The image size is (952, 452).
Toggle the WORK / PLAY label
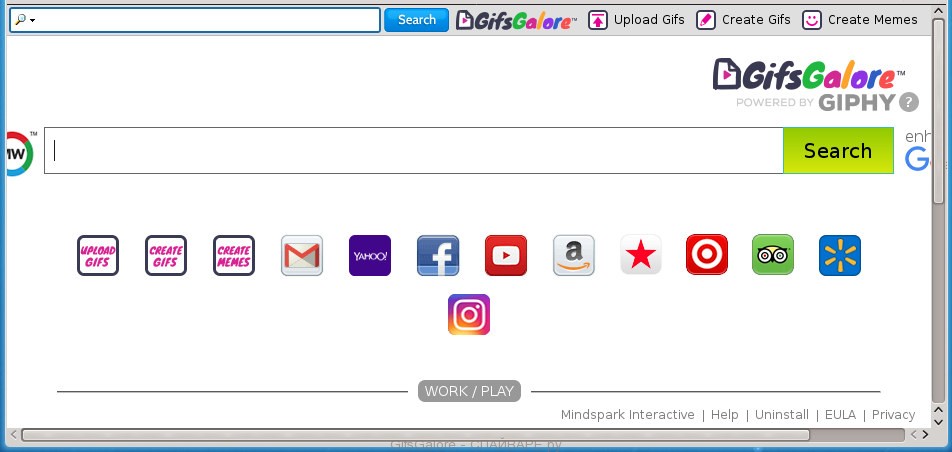469,391
